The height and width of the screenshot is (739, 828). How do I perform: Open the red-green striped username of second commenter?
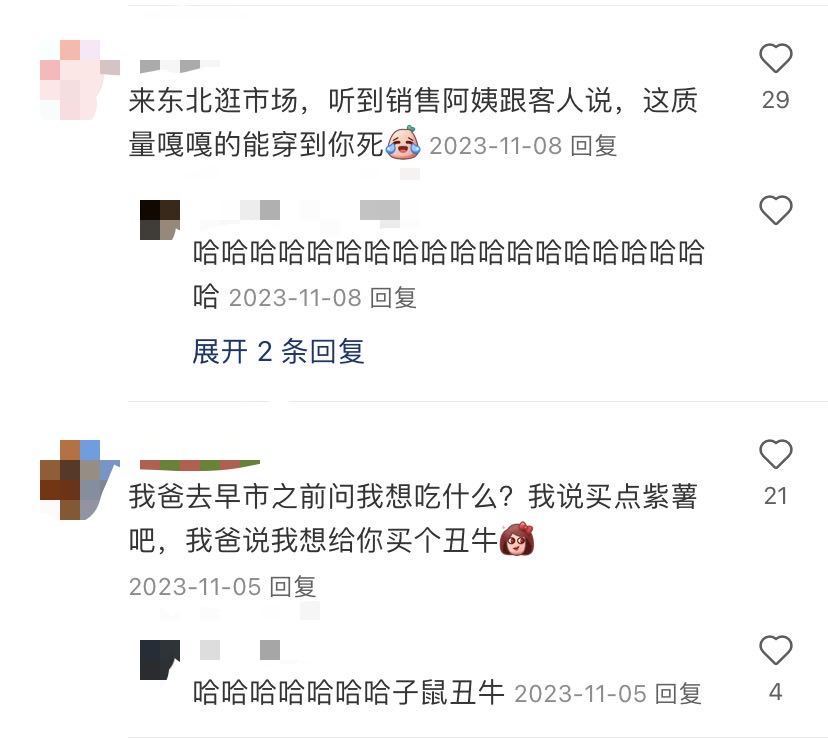click(200, 465)
